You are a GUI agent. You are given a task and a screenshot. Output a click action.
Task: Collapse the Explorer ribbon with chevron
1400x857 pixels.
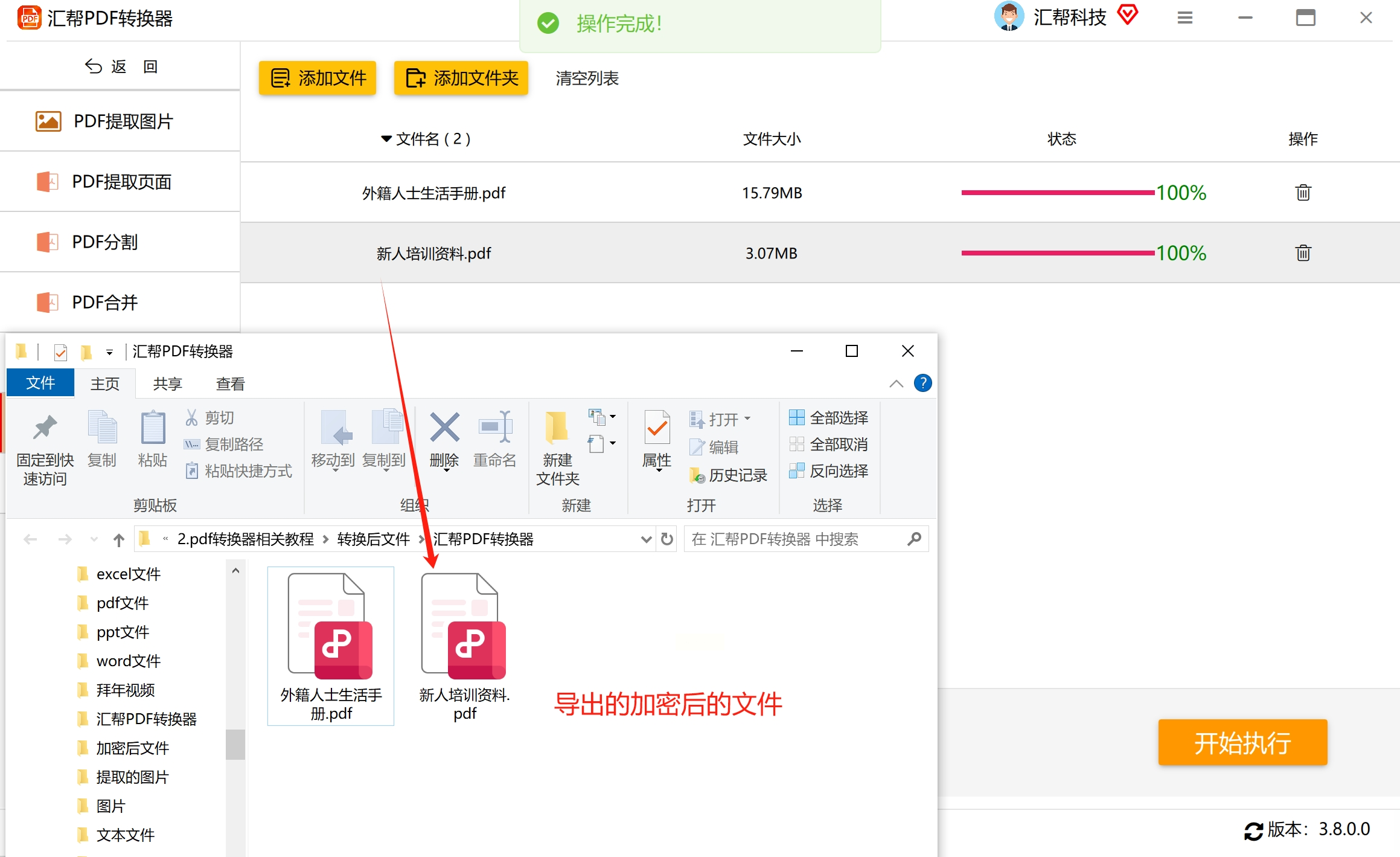[x=896, y=384]
